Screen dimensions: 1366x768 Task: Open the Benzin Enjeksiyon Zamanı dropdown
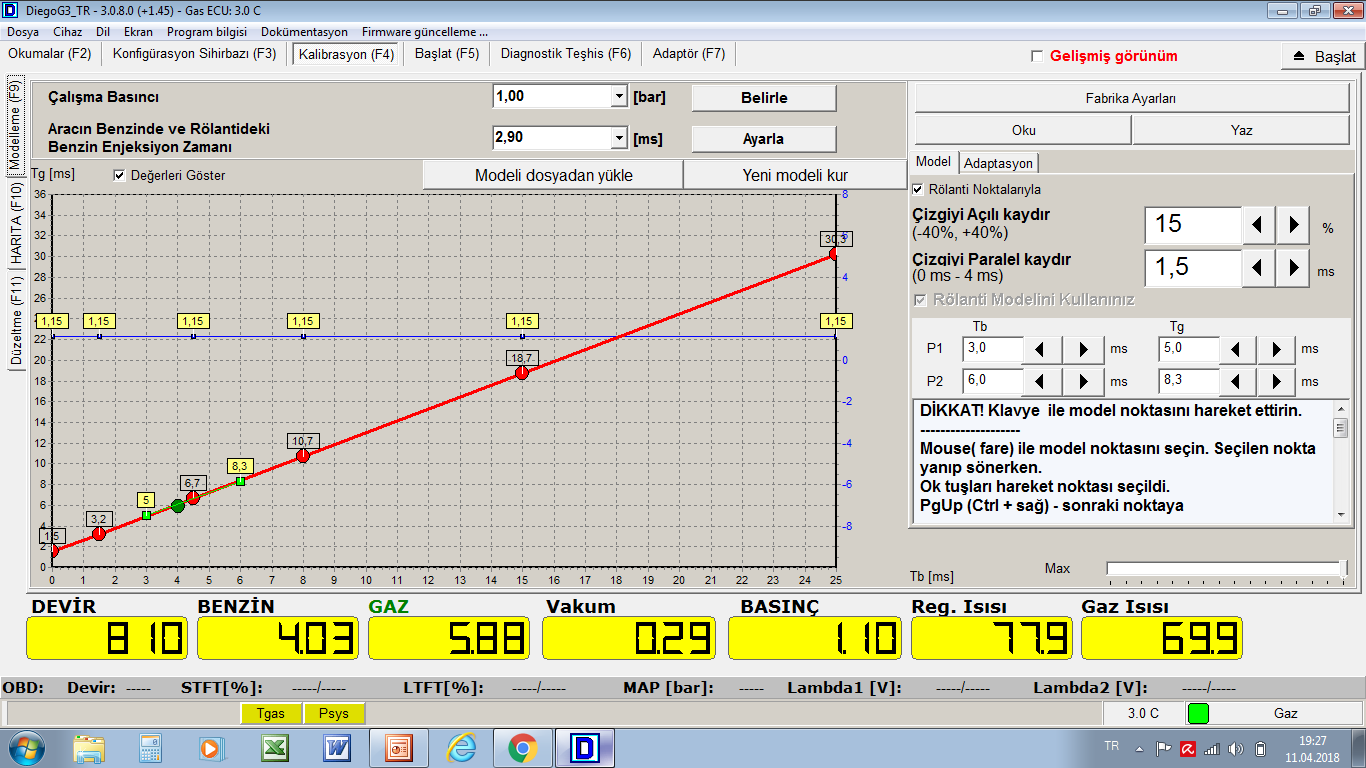pyautogui.click(x=618, y=138)
